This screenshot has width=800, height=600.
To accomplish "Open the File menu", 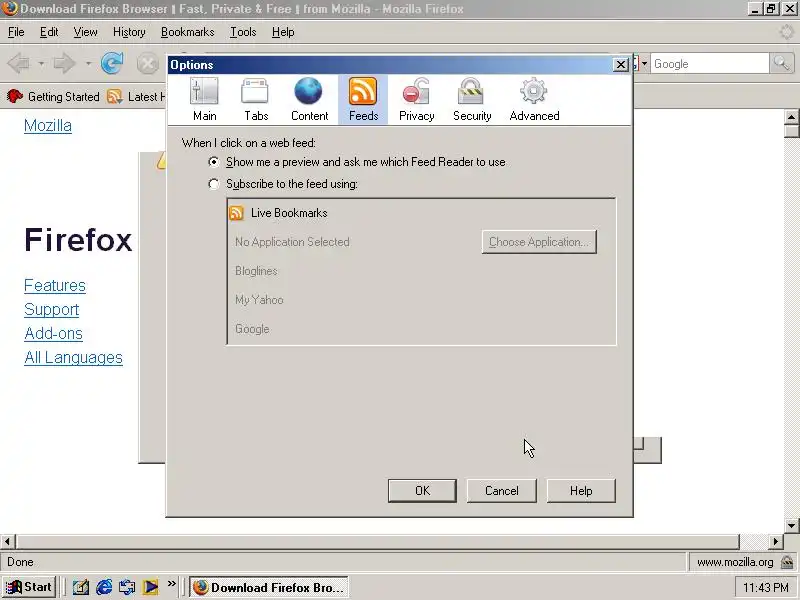I will point(16,32).
